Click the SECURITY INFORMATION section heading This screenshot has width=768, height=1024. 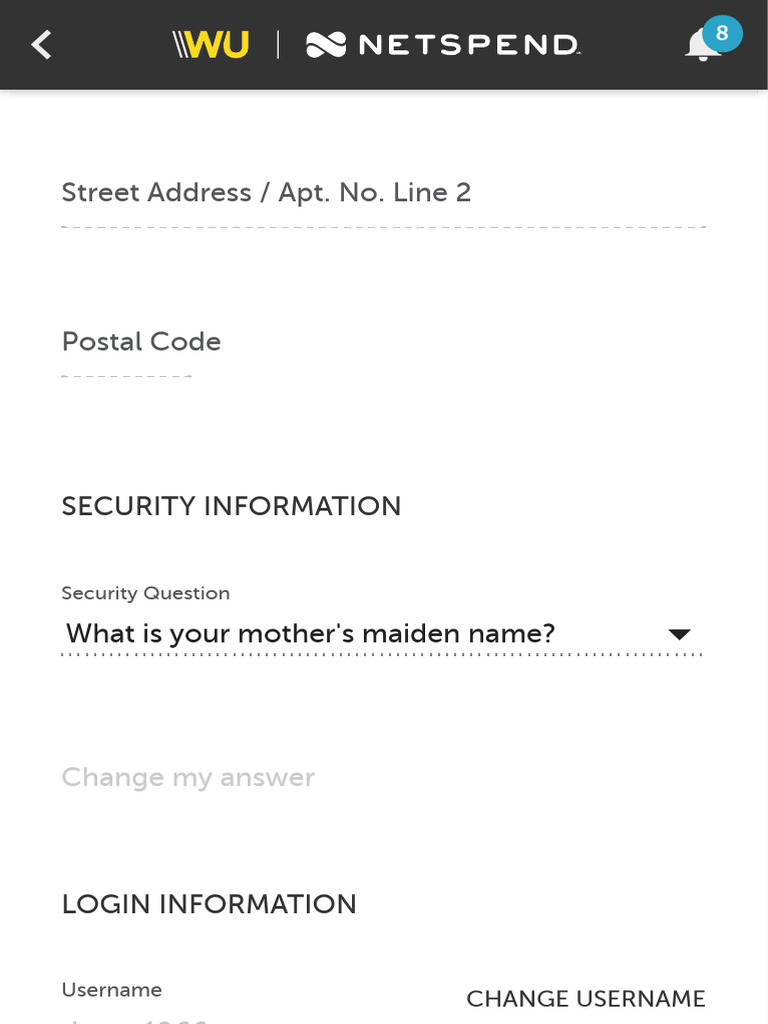point(231,506)
